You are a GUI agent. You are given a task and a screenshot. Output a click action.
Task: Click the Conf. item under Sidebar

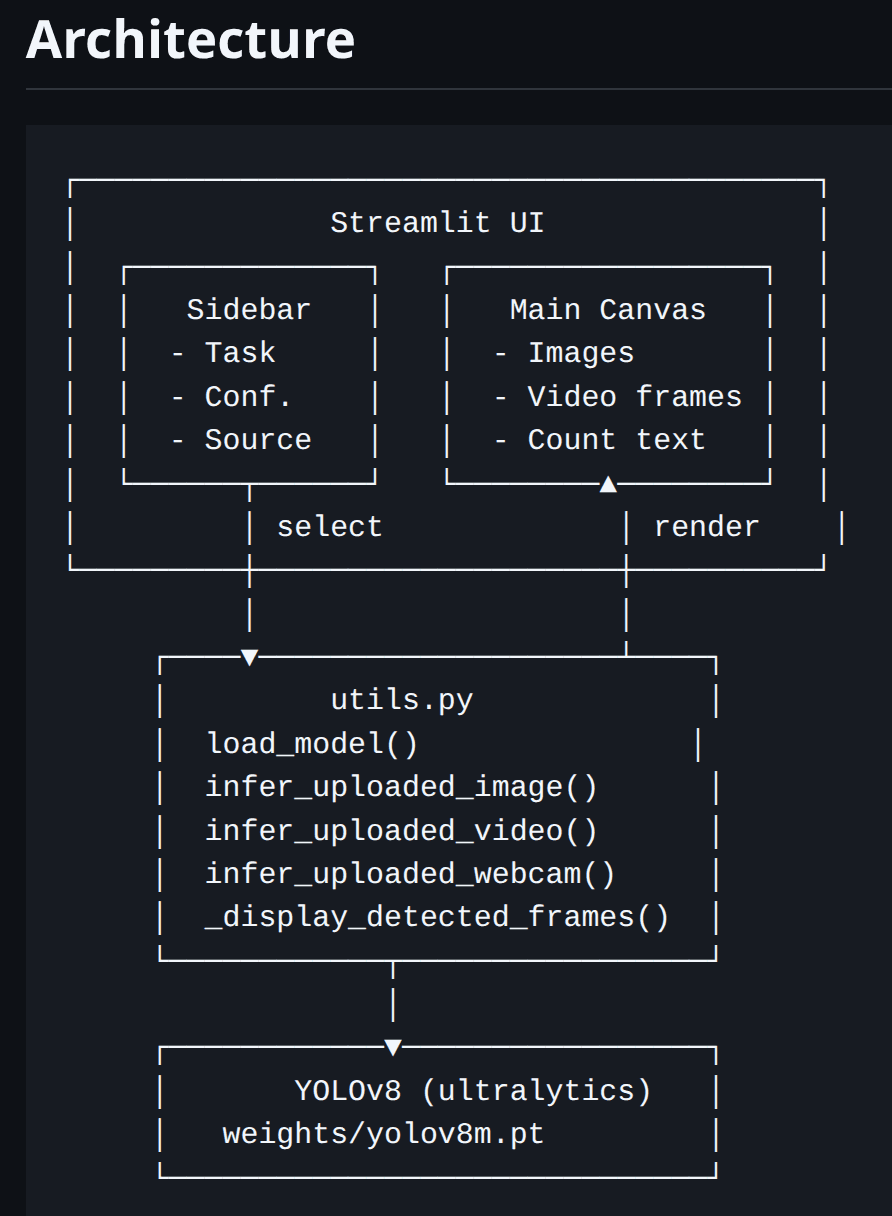point(247,397)
